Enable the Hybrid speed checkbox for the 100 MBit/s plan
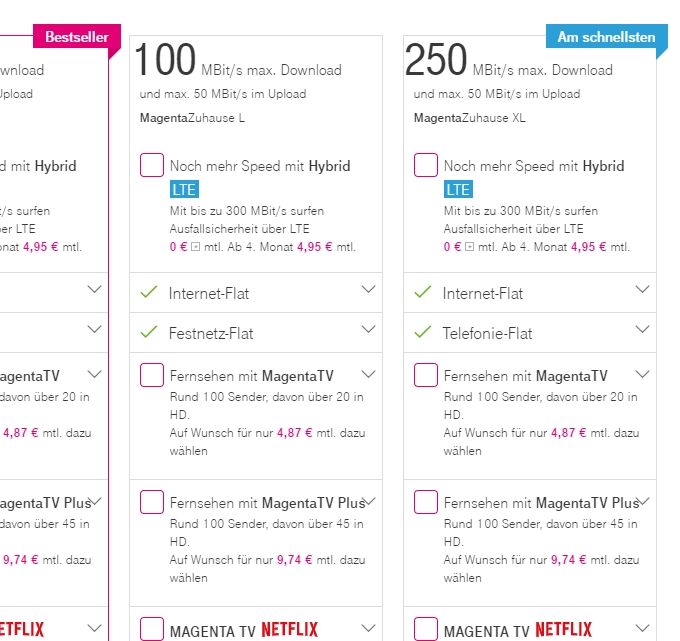Screen dimensions: 680x641 pyautogui.click(x=153, y=165)
